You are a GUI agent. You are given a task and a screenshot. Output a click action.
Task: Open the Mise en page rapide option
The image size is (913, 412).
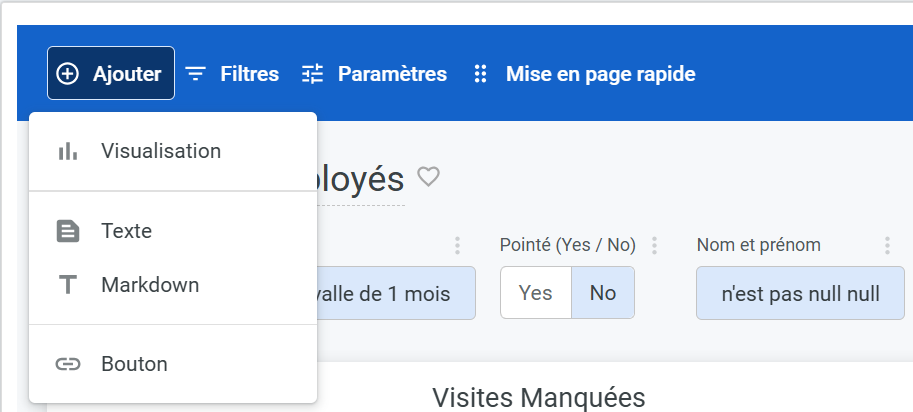(x=584, y=74)
